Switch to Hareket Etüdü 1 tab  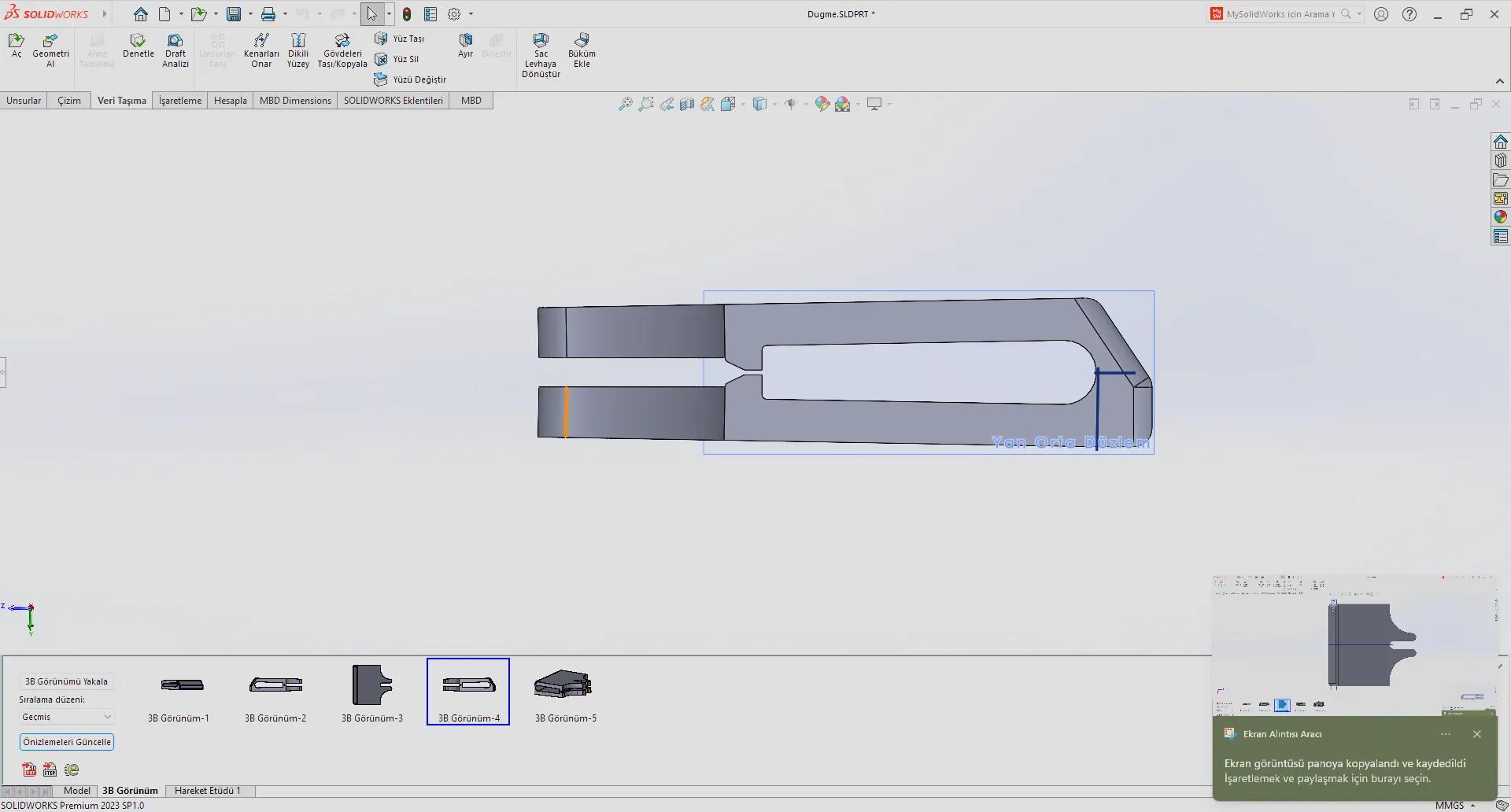pos(208,791)
